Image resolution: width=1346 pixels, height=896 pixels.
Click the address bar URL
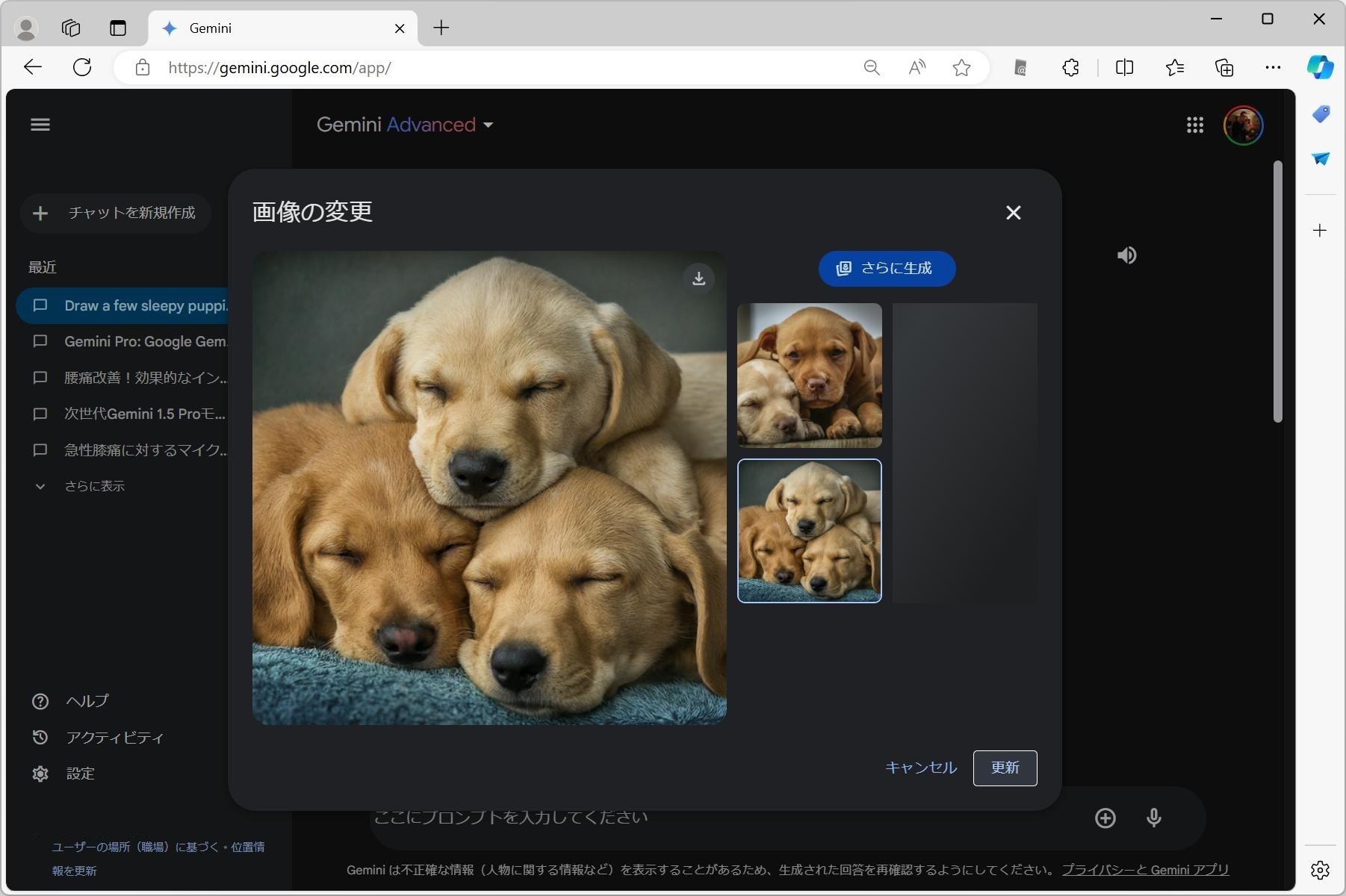pyautogui.click(x=279, y=68)
